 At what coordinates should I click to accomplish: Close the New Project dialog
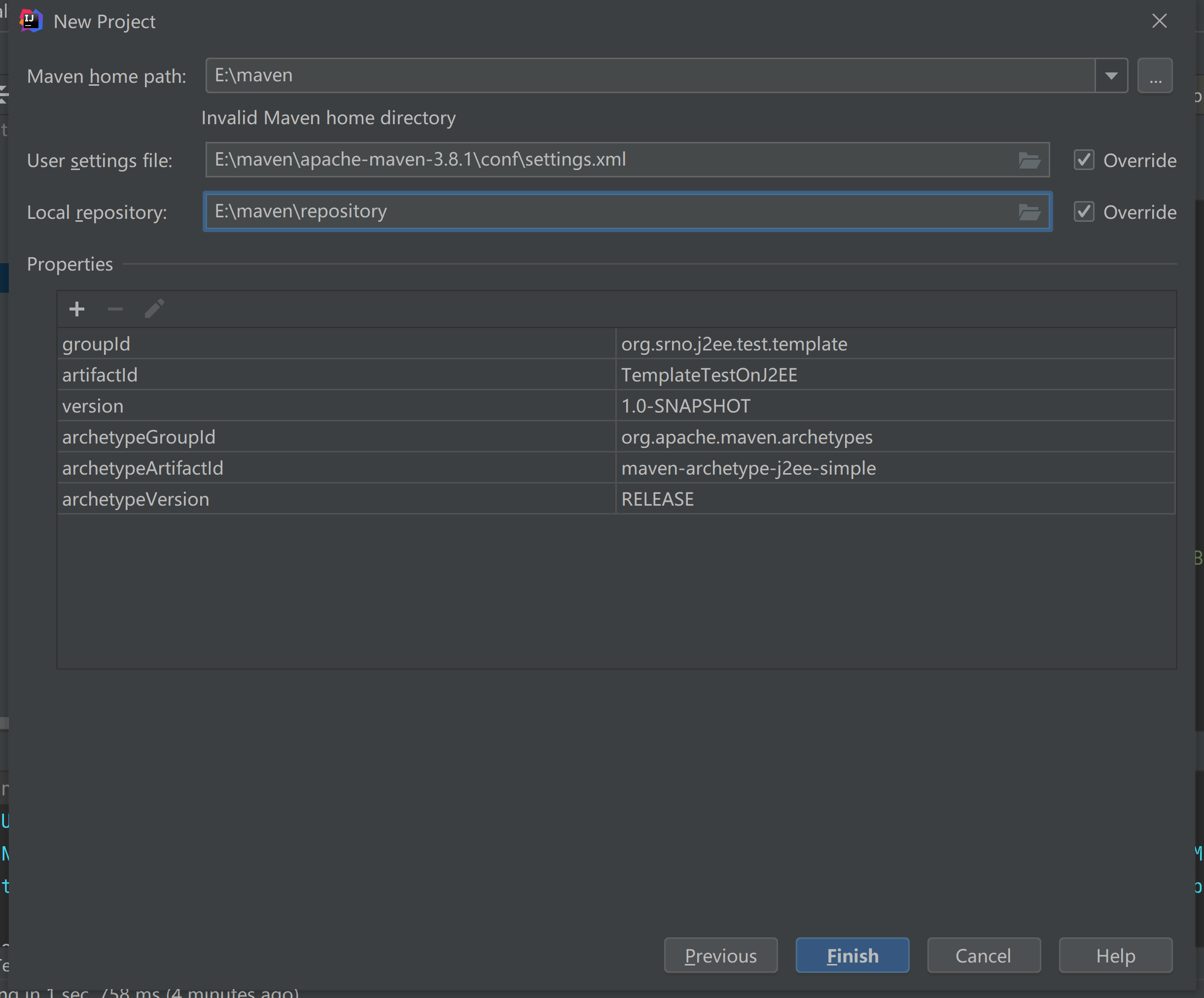[x=1159, y=21]
